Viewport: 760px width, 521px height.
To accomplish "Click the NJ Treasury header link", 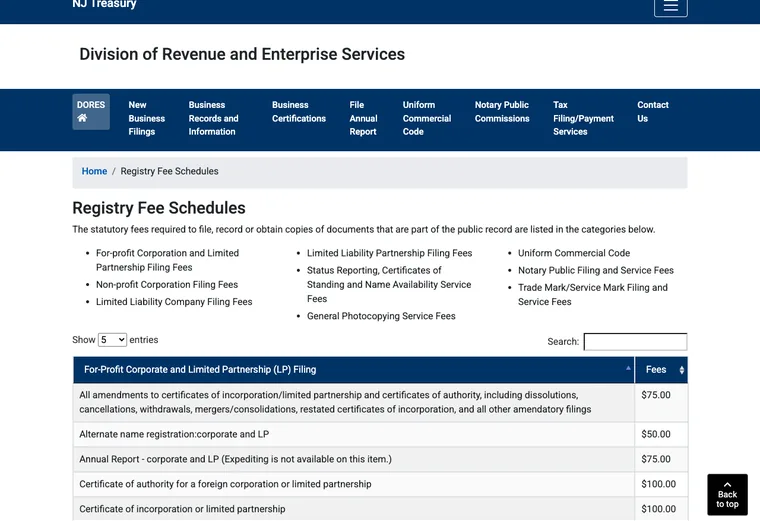I will 104,4.
